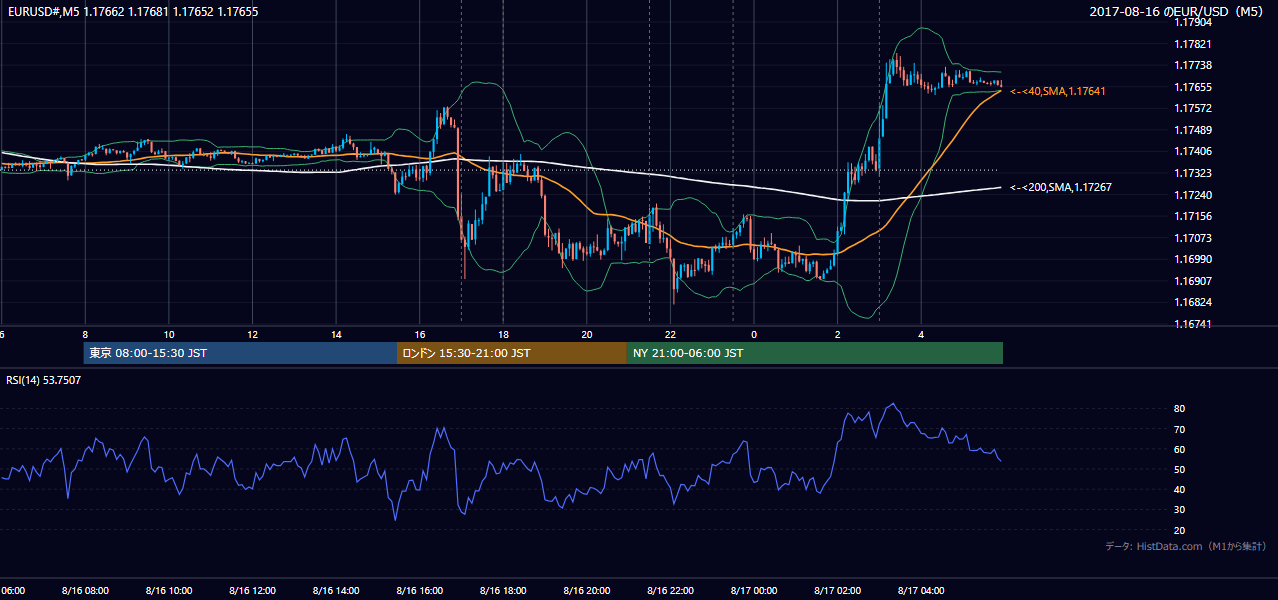
Task: Click the white <-<200,SMA,1.17267 label
Action: pyautogui.click(x=1060, y=187)
